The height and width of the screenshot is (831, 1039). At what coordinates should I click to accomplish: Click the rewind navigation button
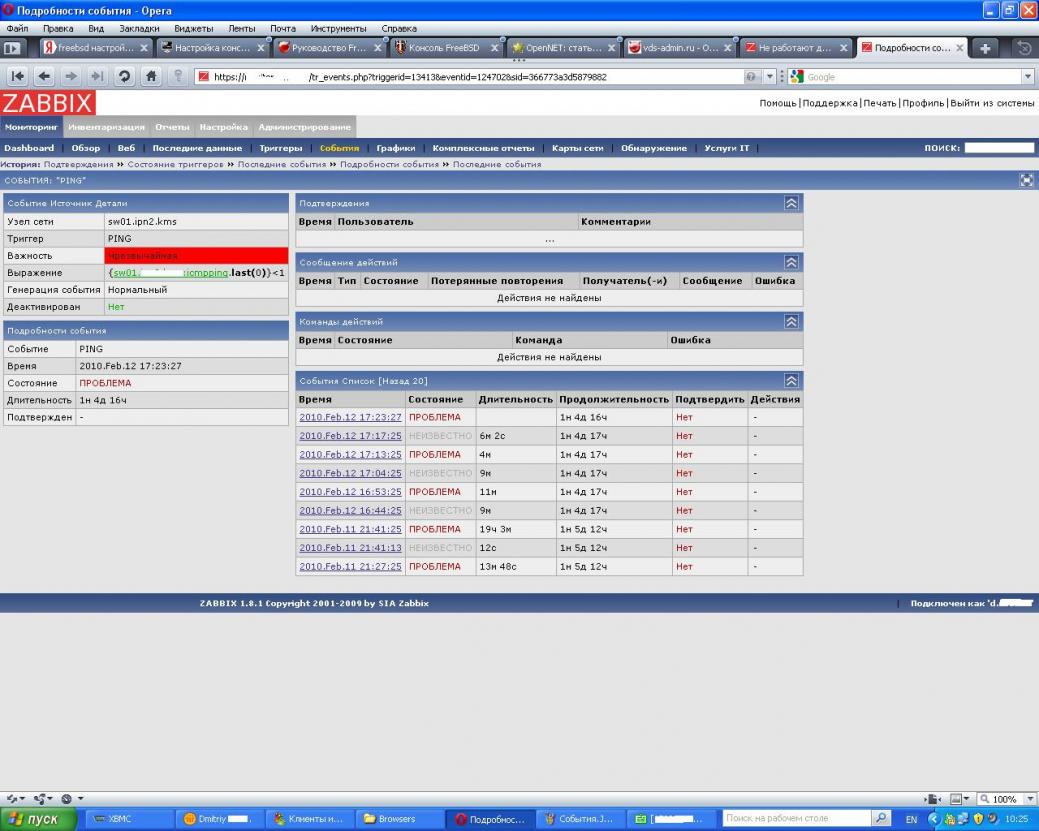[x=18, y=77]
